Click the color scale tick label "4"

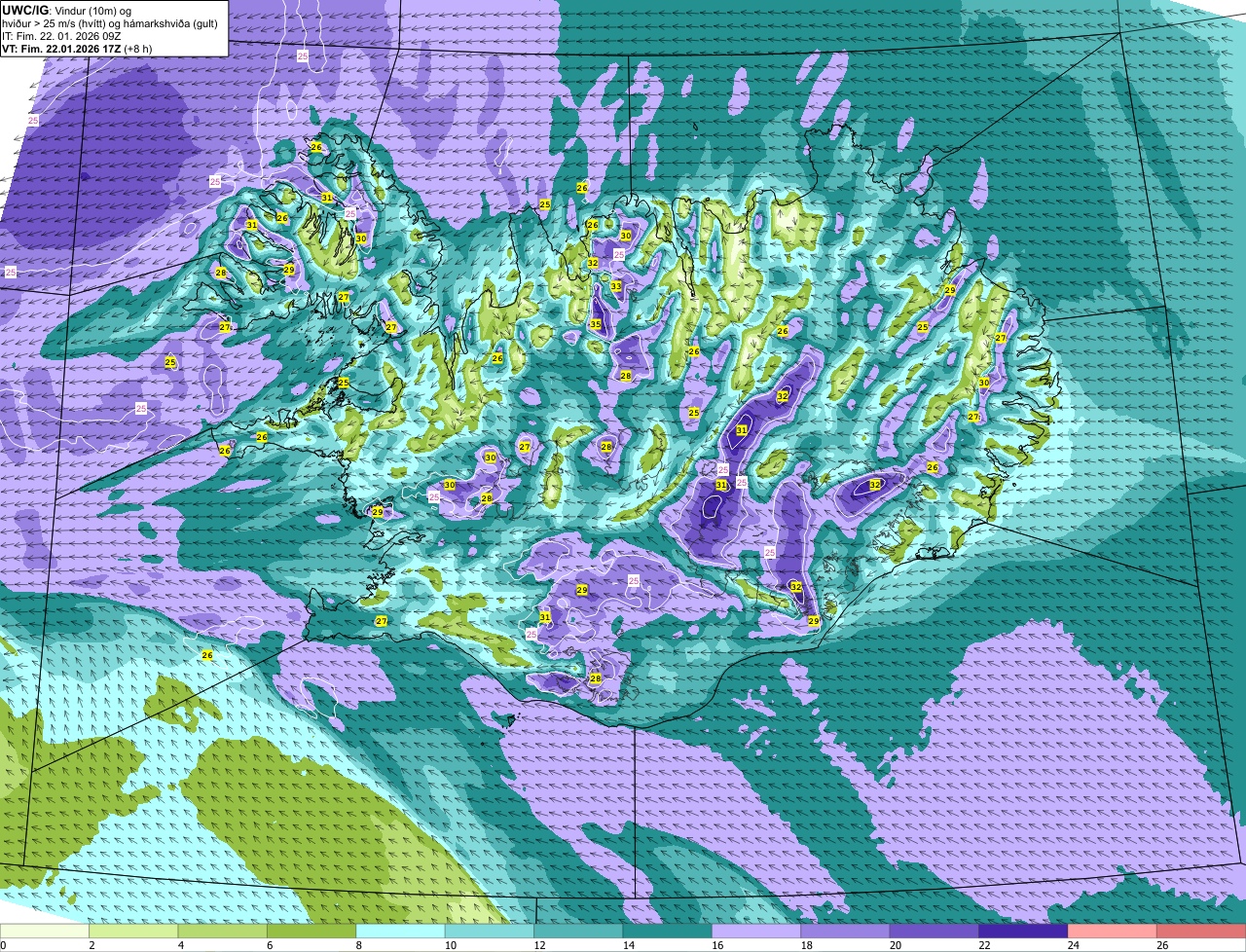180,945
